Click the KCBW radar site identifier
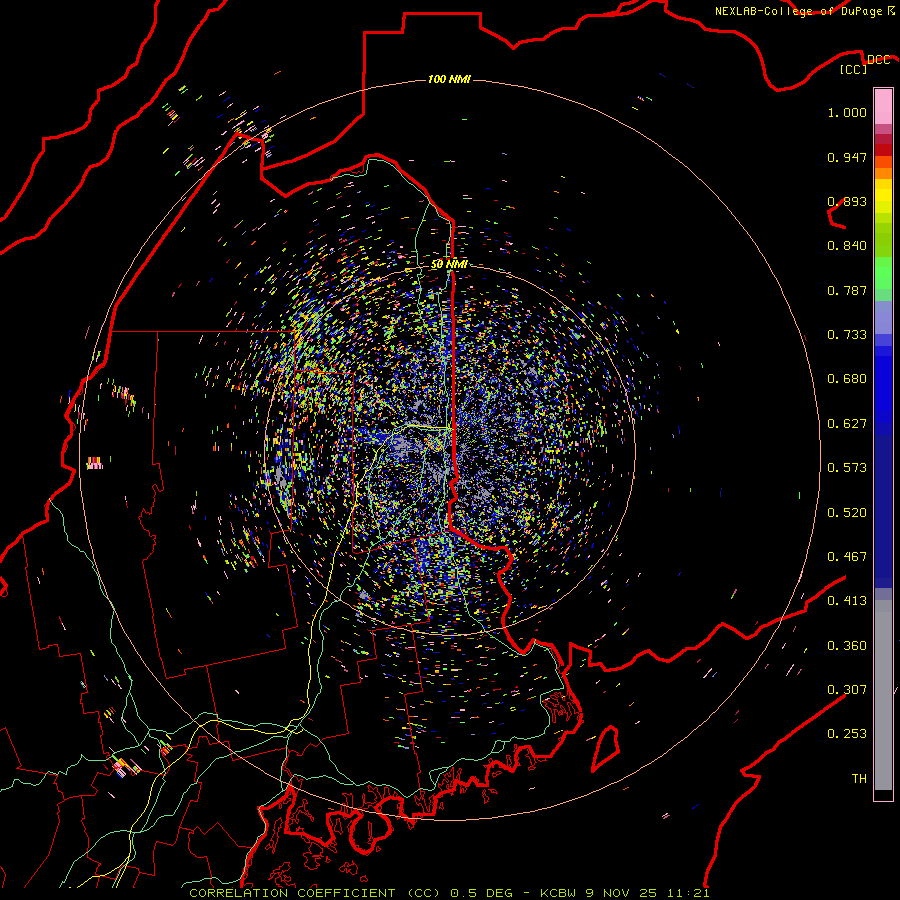 coord(559,893)
